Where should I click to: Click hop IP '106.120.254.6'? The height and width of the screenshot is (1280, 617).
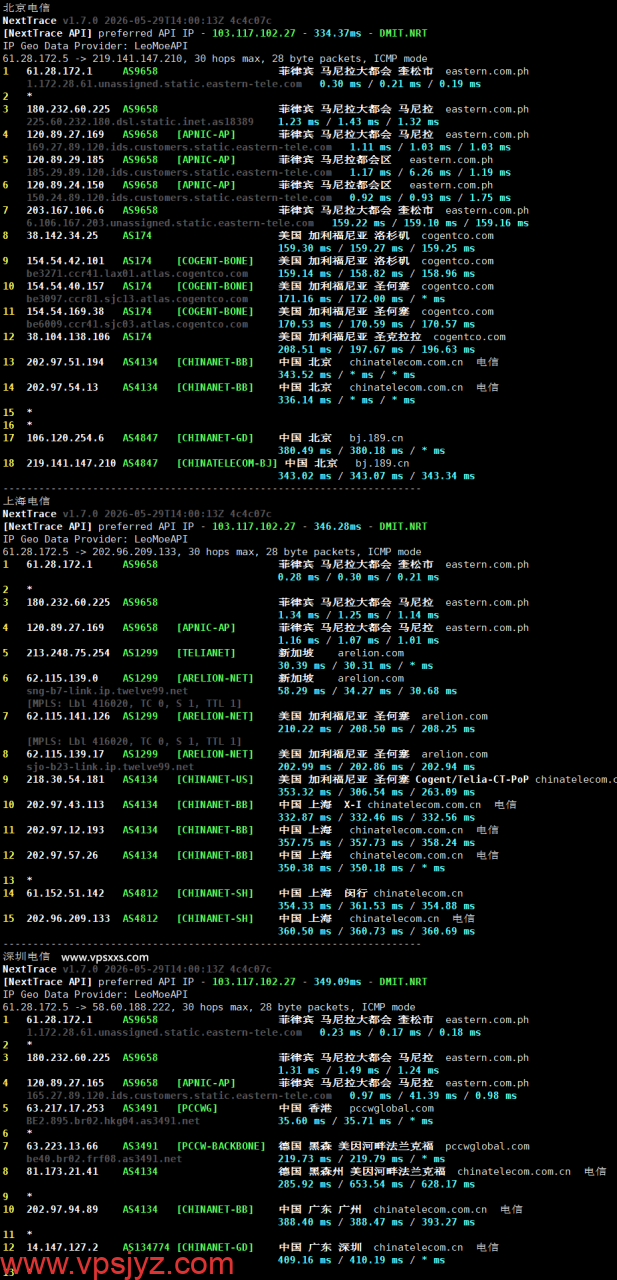[x=65, y=438]
